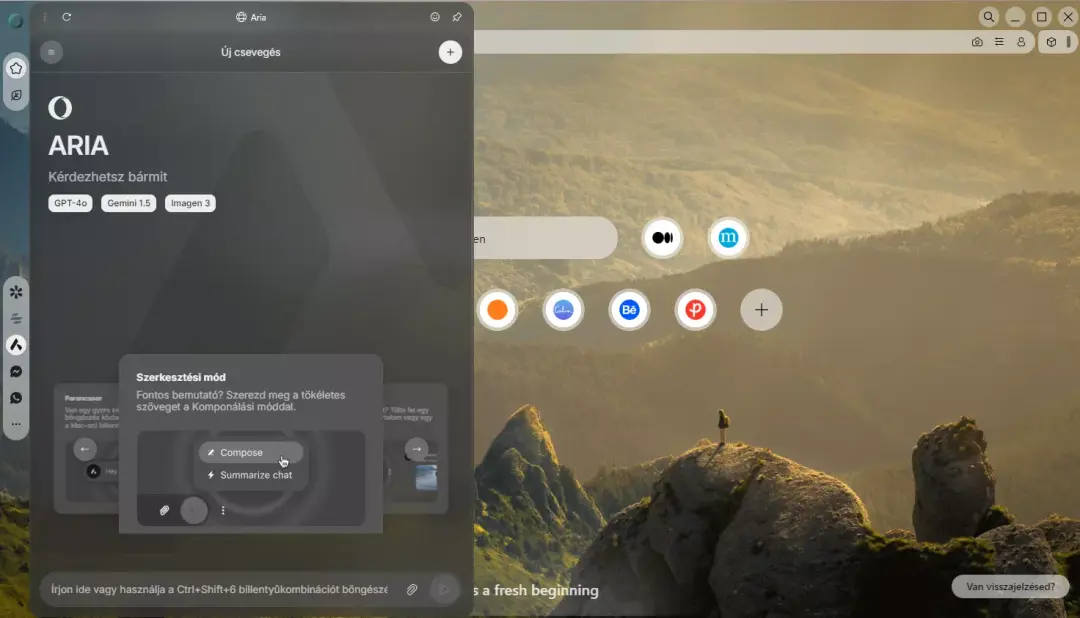Open the orange circle speed dial tile

497,310
